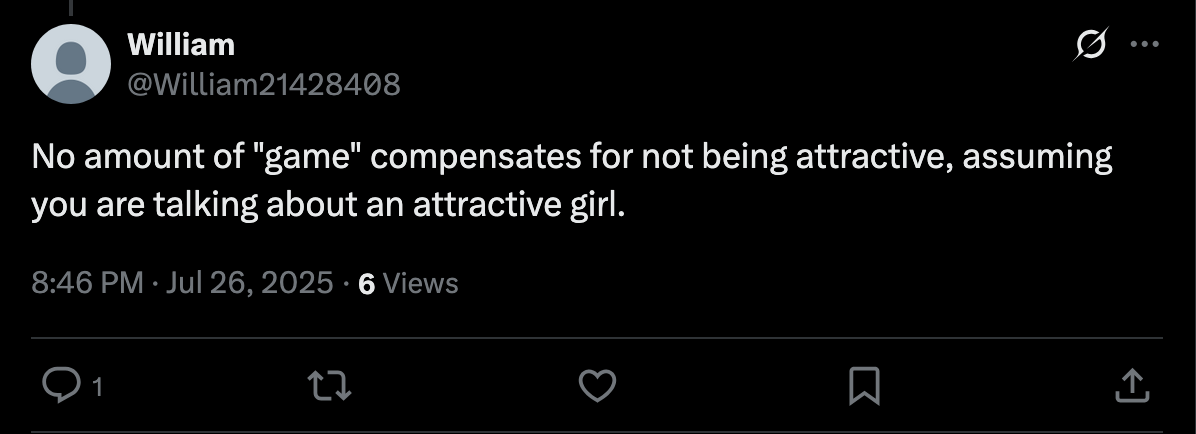Bookmark this post
The height and width of the screenshot is (434, 1196).
[863, 384]
